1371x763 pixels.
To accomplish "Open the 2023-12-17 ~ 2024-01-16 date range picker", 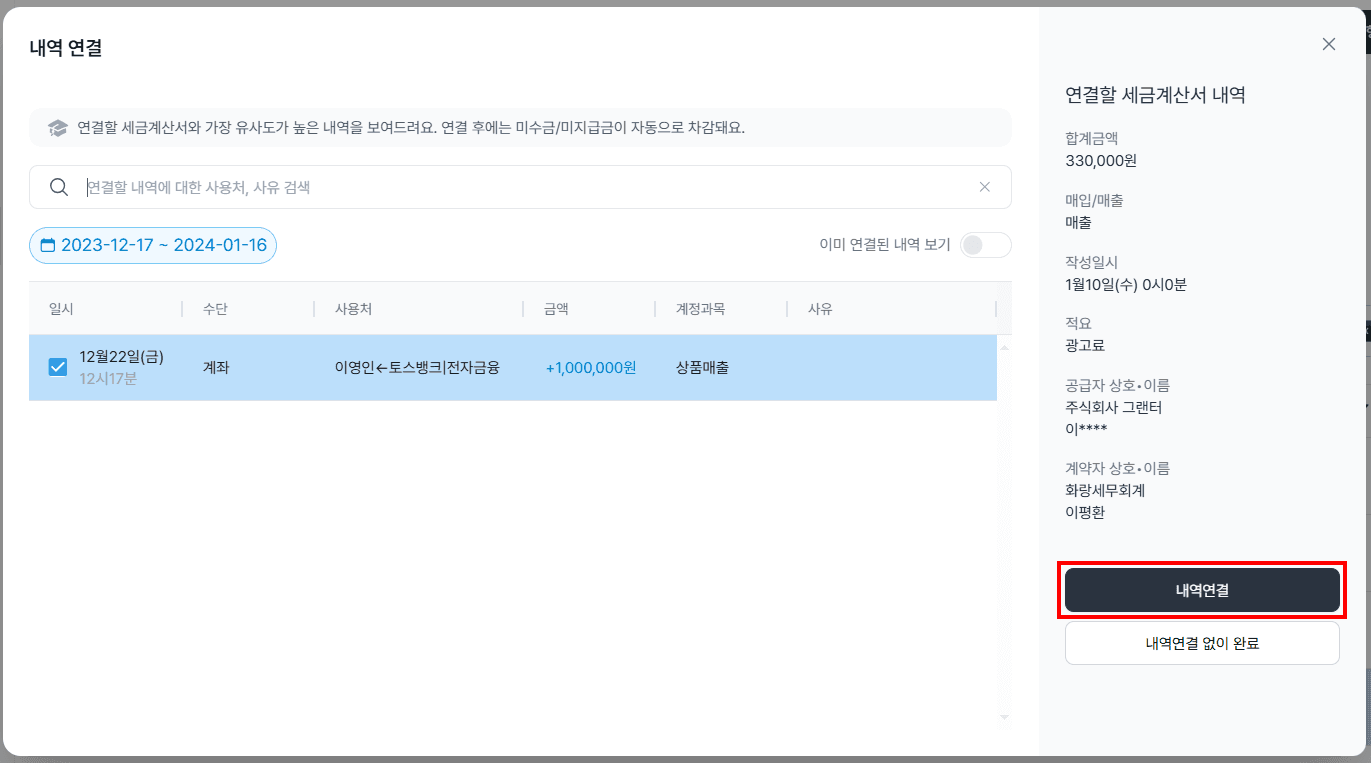I will [153, 245].
